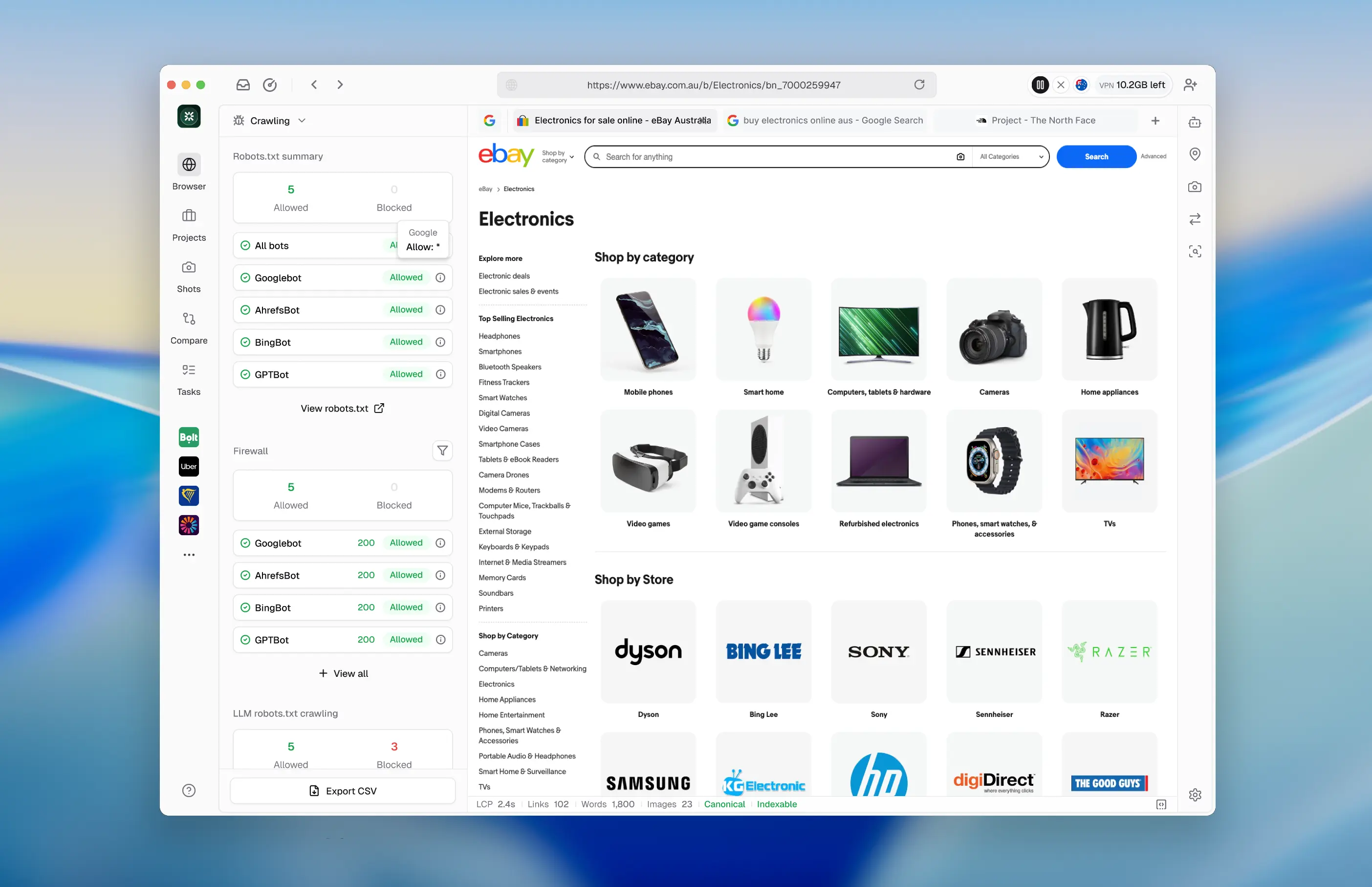Open the All Categories dropdown on eBay

1011,157
